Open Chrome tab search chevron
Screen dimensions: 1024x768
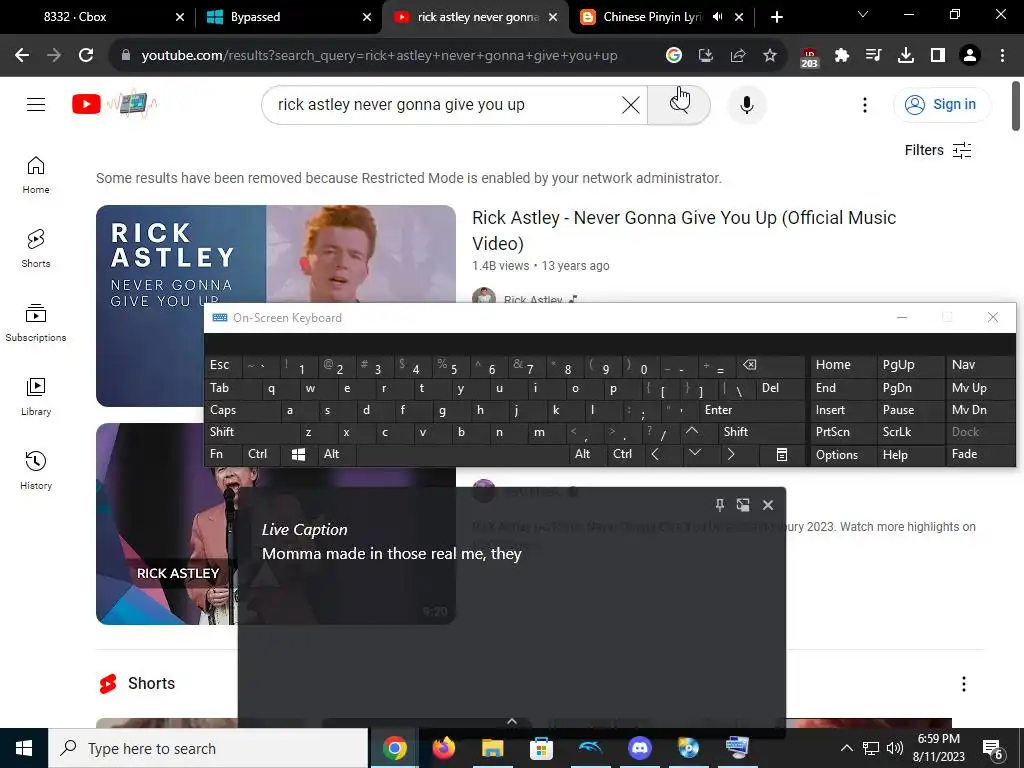click(863, 14)
